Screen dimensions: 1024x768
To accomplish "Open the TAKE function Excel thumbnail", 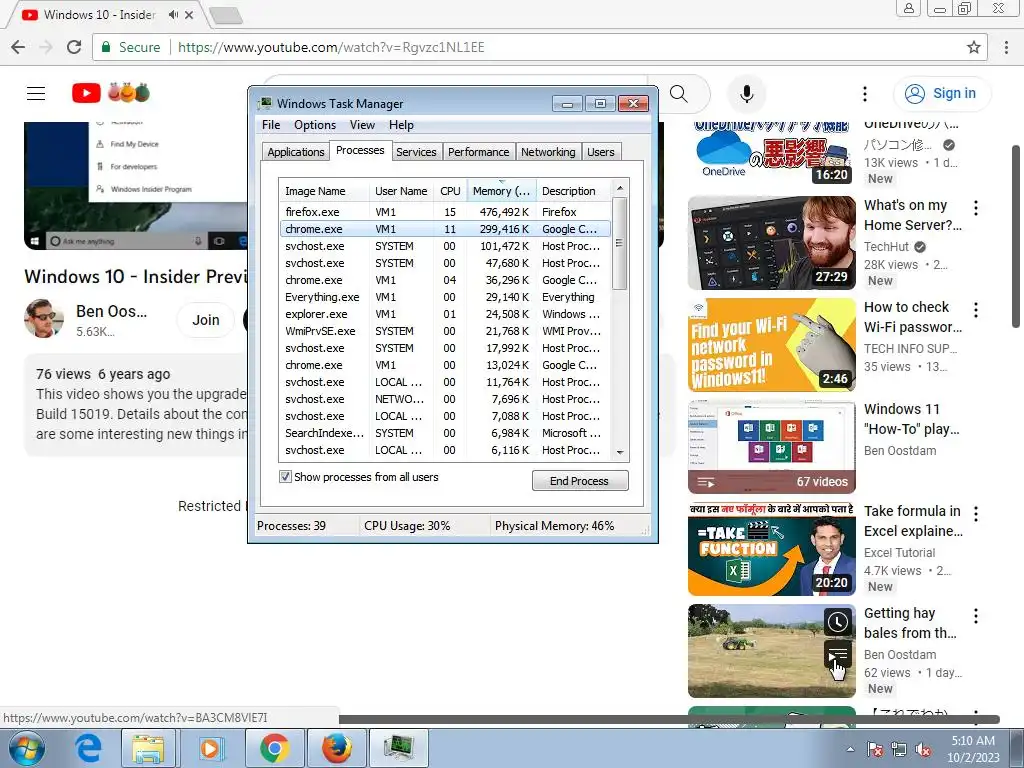I will click(771, 549).
